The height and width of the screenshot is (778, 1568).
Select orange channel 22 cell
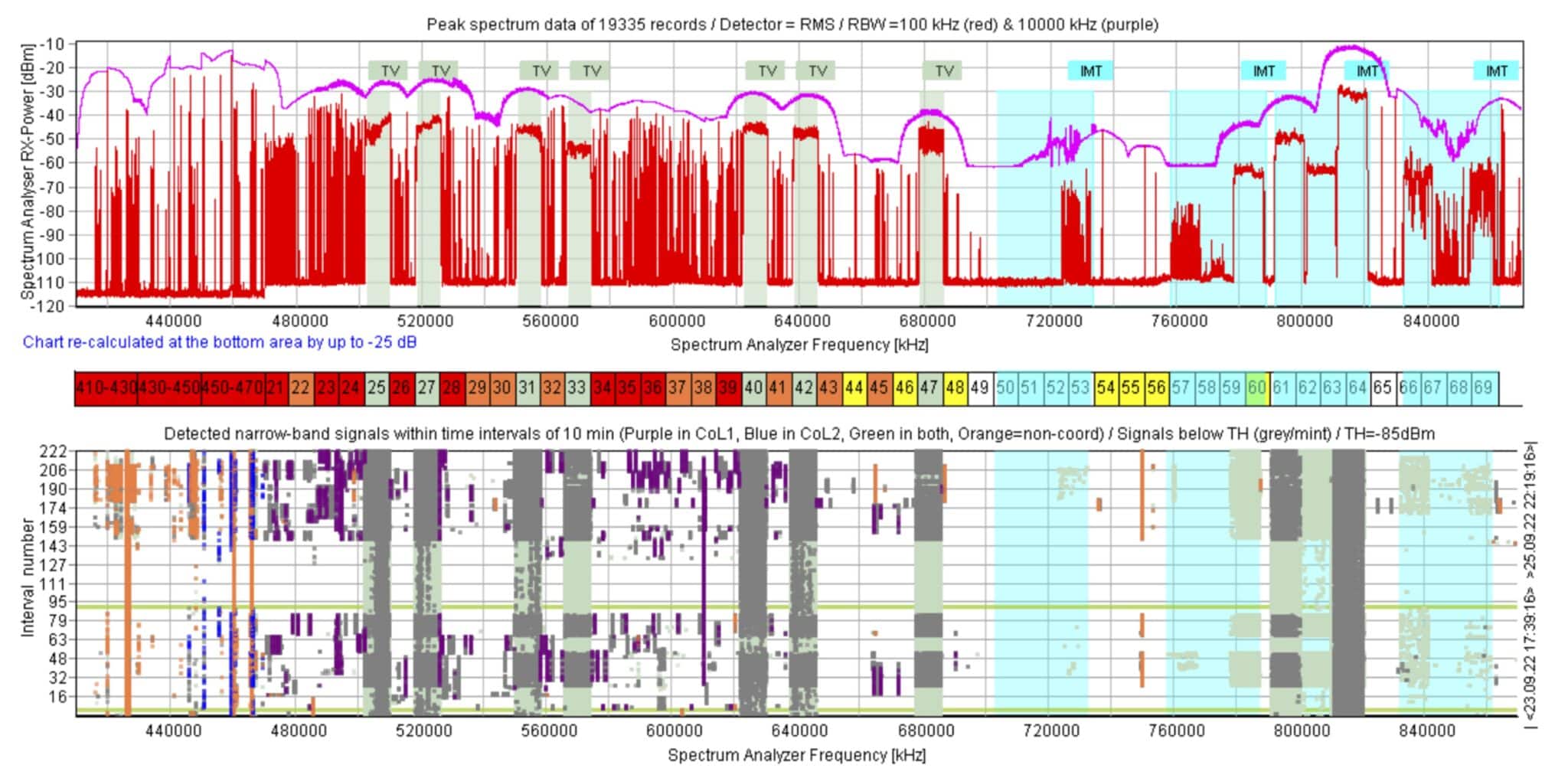click(x=301, y=387)
